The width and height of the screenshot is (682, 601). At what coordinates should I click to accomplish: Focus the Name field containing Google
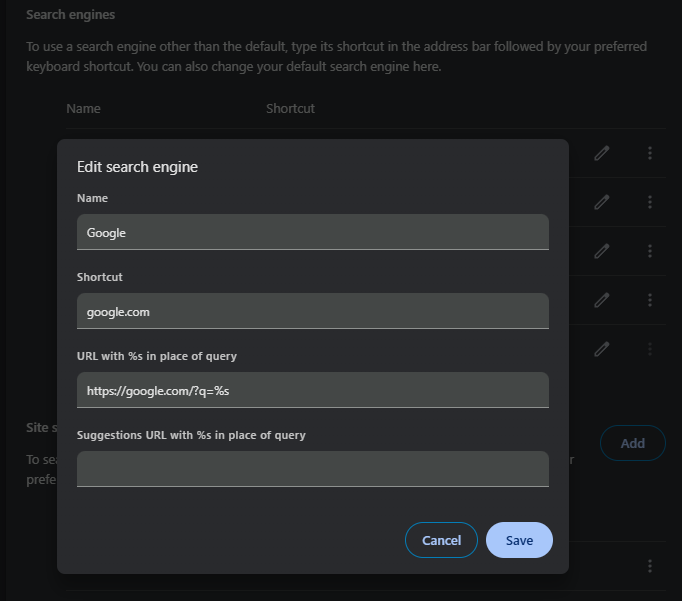[312, 232]
